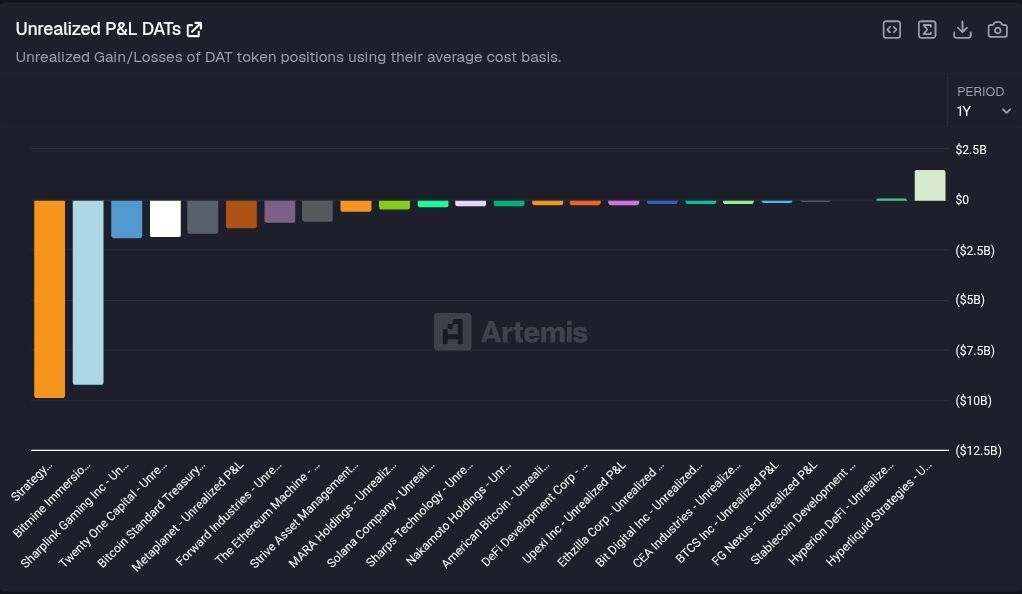Screen dimensions: 1022x594
Task: Click the Nakamoto Holdings axis label
Action: tap(459, 514)
